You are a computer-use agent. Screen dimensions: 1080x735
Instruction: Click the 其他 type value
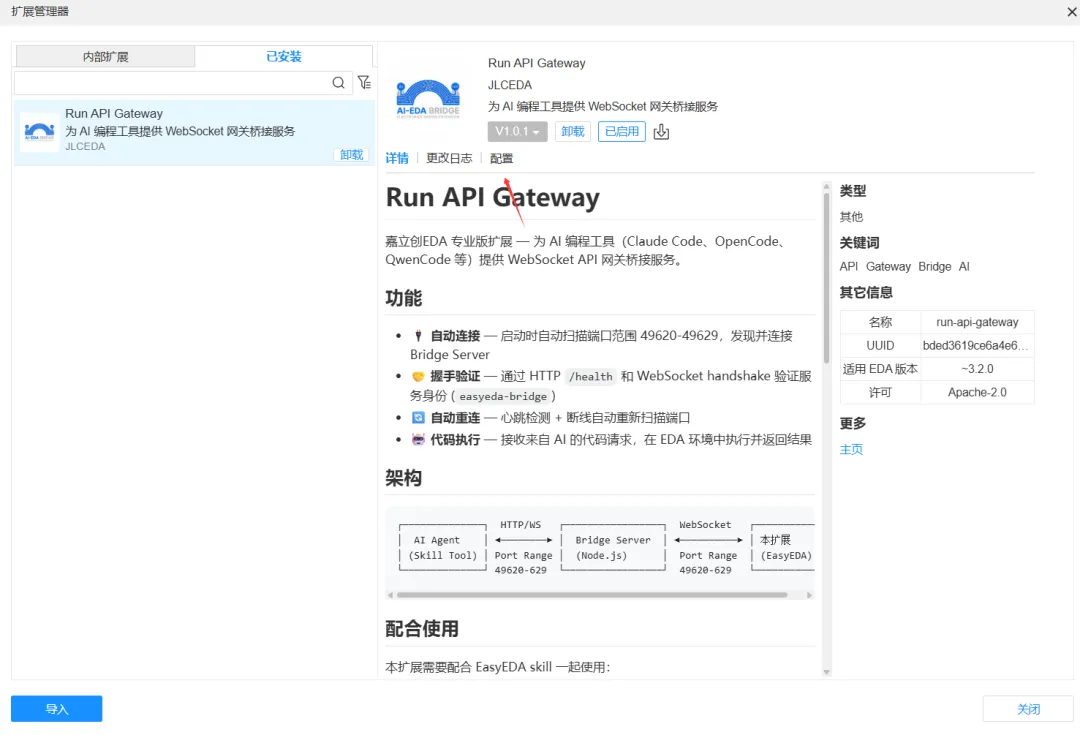click(851, 217)
